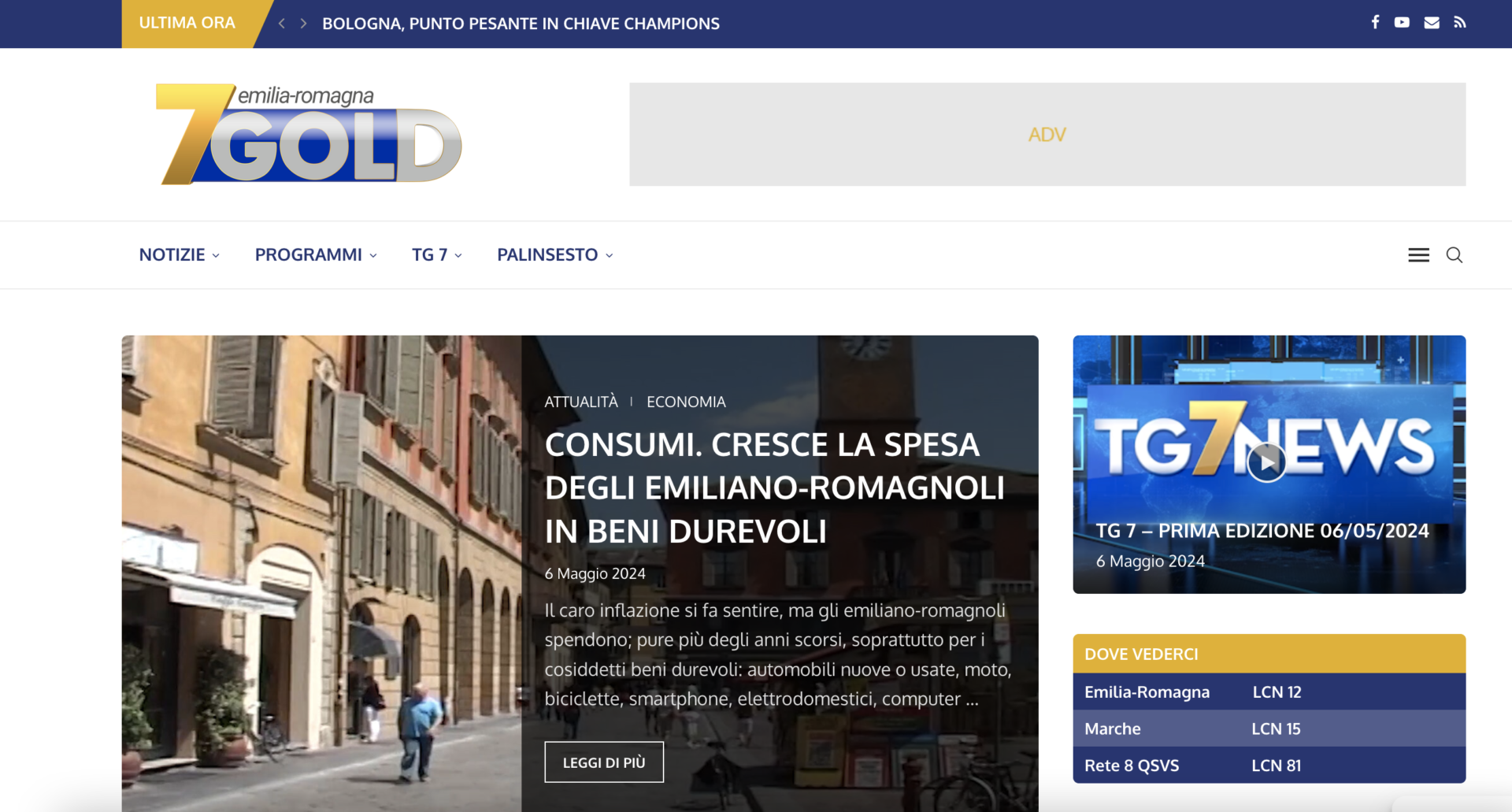The width and height of the screenshot is (1512, 812).
Task: Select the Marche LCN 15 row
Action: (x=1269, y=729)
